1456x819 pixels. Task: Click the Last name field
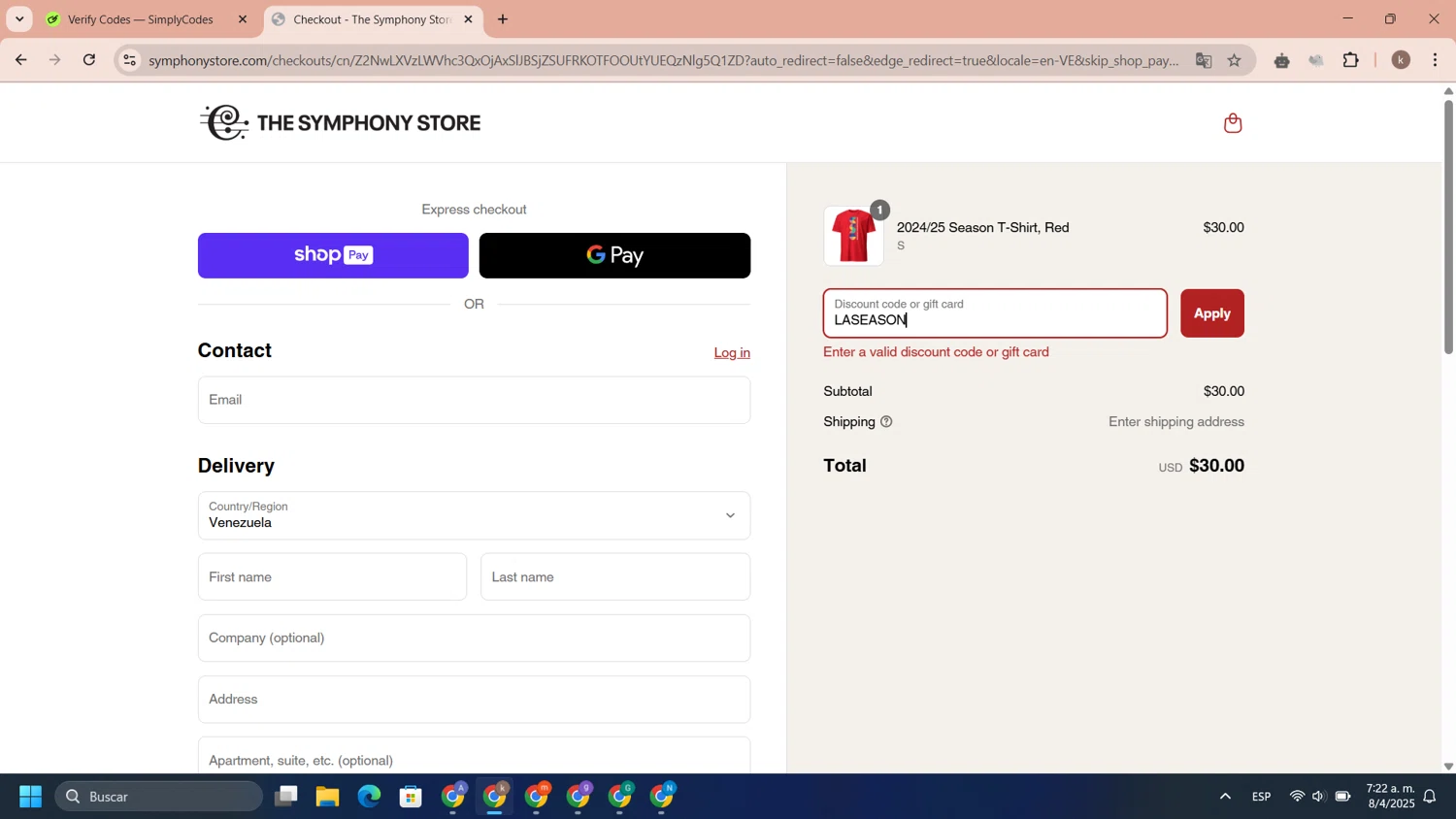615,576
